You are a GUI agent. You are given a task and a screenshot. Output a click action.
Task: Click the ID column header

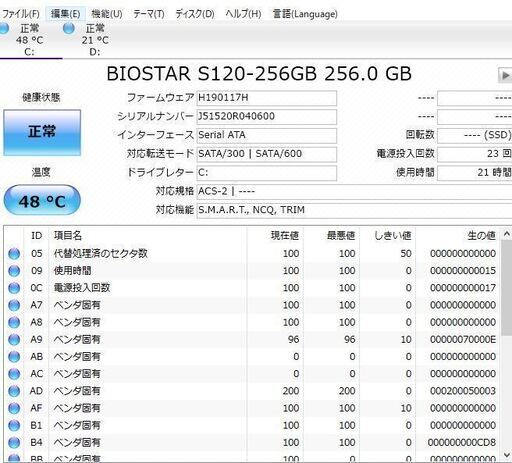click(37, 236)
